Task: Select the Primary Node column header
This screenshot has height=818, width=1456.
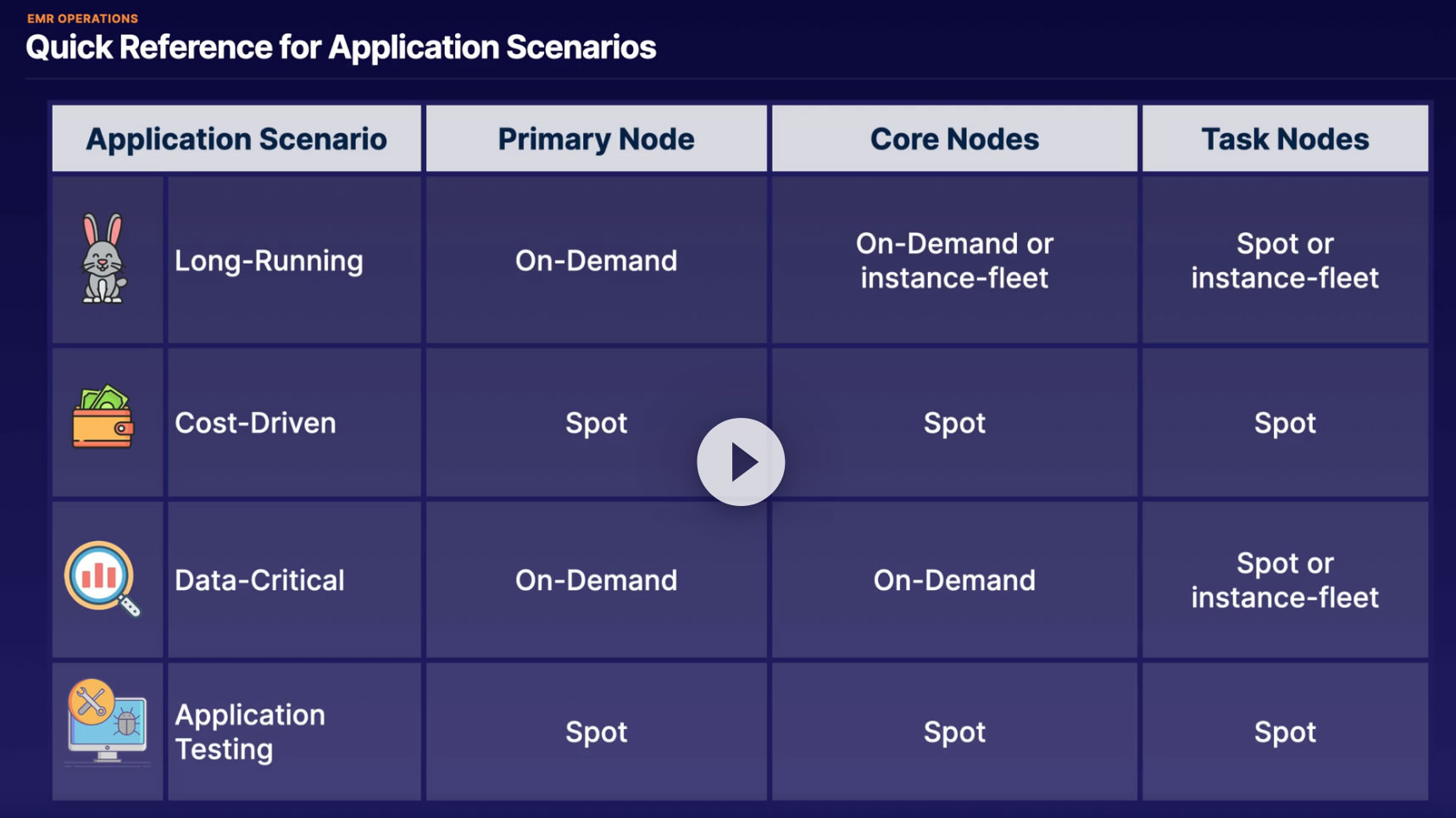Action: (596, 139)
